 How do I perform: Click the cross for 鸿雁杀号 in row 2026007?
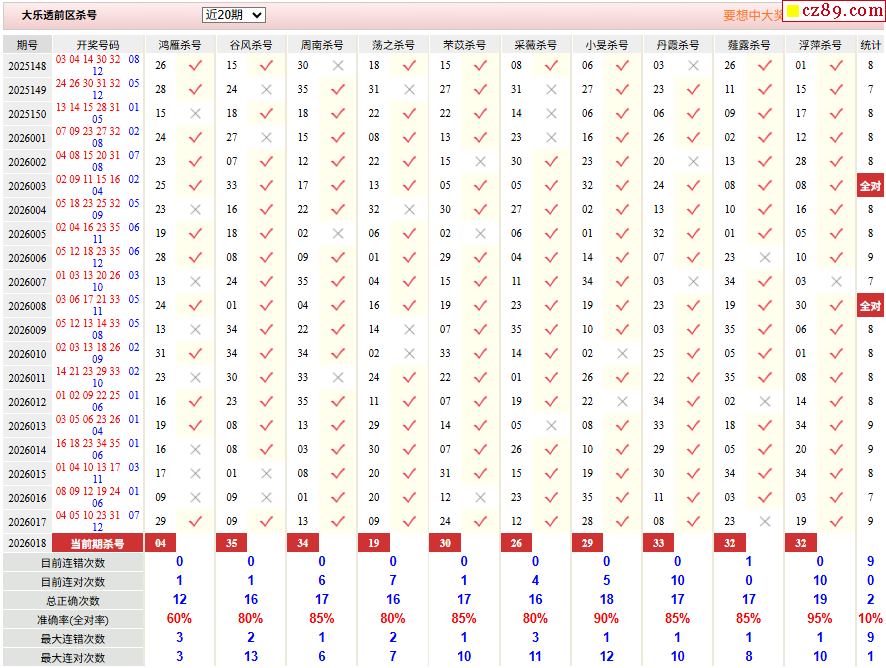(195, 281)
